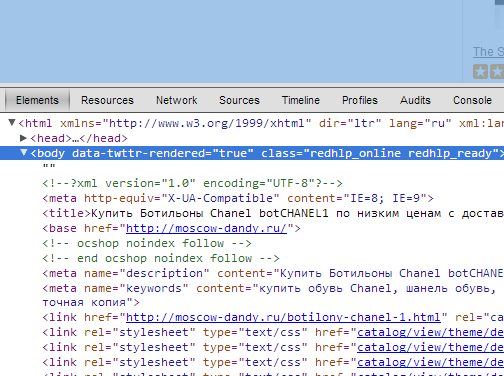The image size is (504, 376).
Task: Switch to the Elements tab
Action: point(37,100)
